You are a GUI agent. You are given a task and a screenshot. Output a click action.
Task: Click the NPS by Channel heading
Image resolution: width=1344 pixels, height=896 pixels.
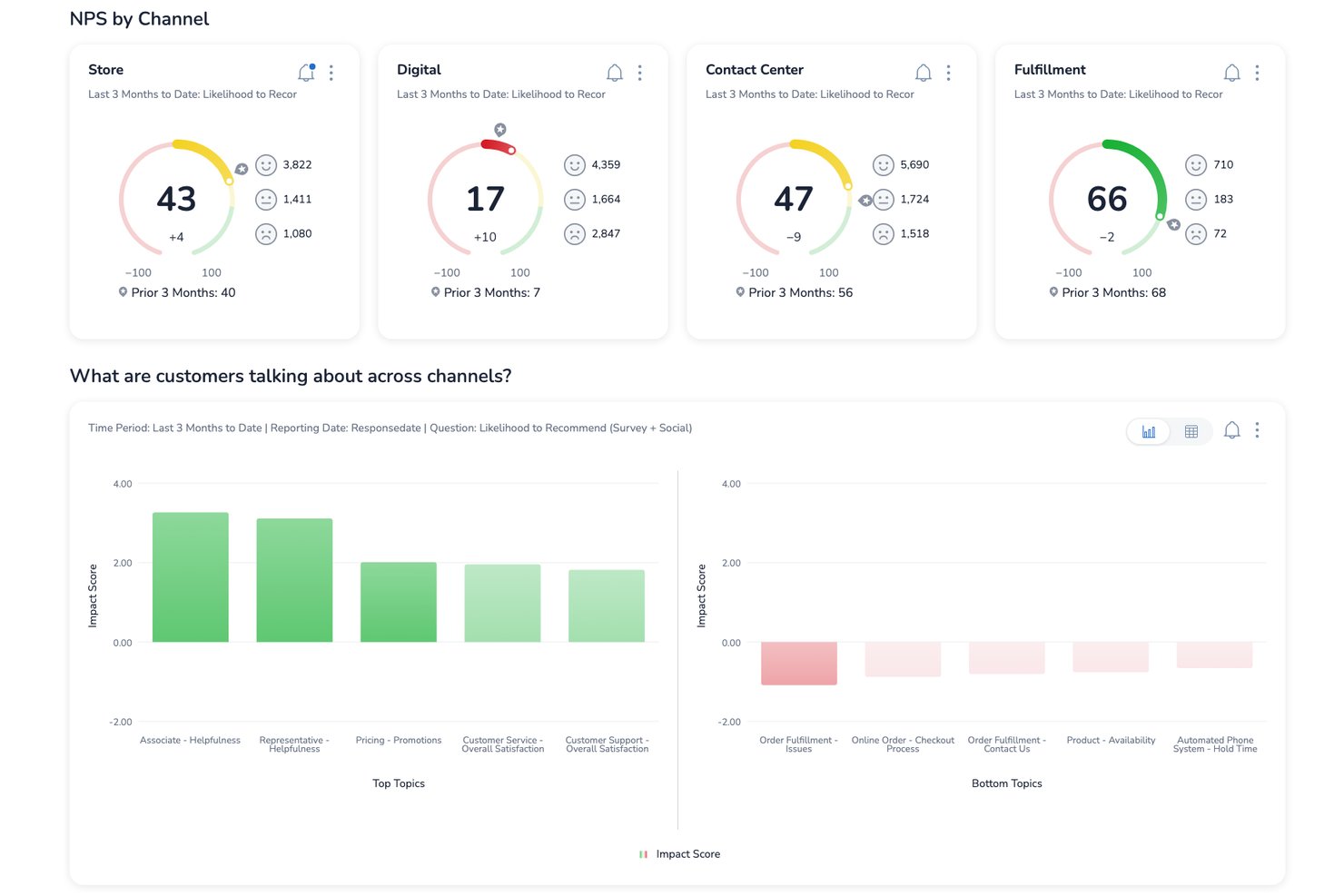pos(139,19)
